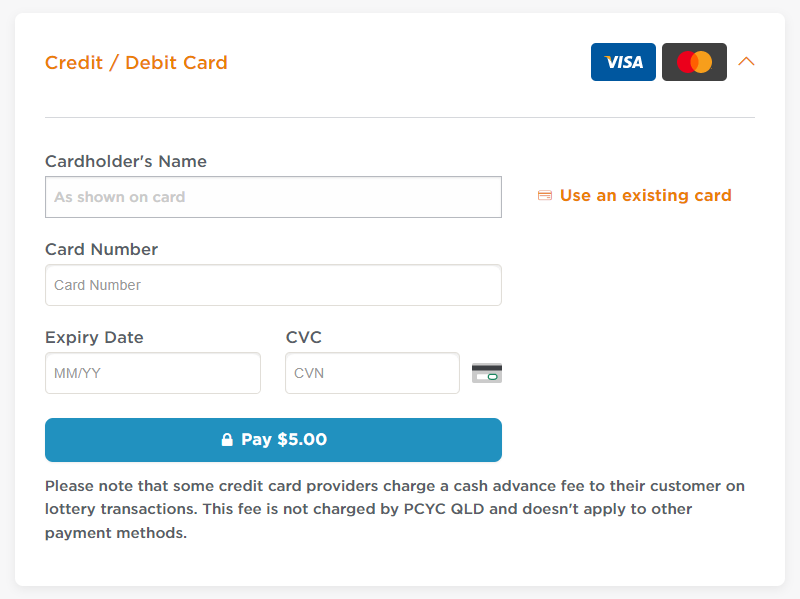Click the fee disclaimer text below Pay button

(x=395, y=509)
